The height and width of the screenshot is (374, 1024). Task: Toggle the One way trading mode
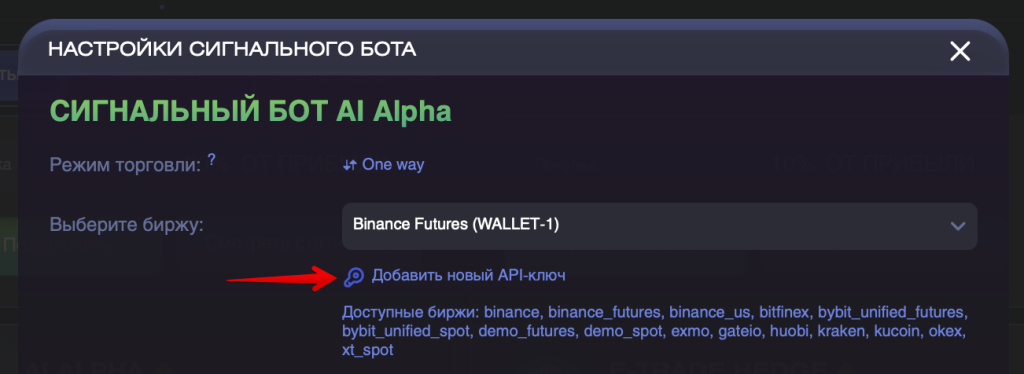click(x=383, y=165)
